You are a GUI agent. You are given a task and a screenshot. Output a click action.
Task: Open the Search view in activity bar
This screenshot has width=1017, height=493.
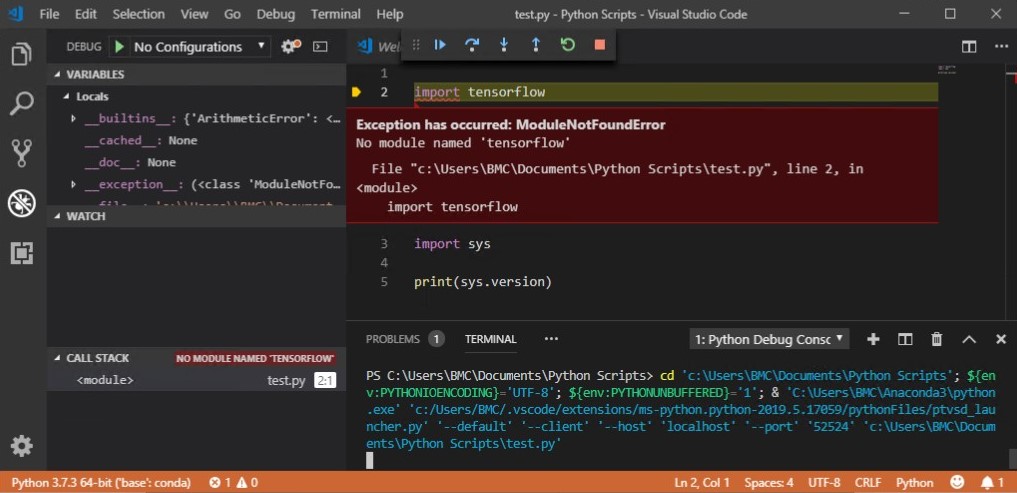click(22, 104)
